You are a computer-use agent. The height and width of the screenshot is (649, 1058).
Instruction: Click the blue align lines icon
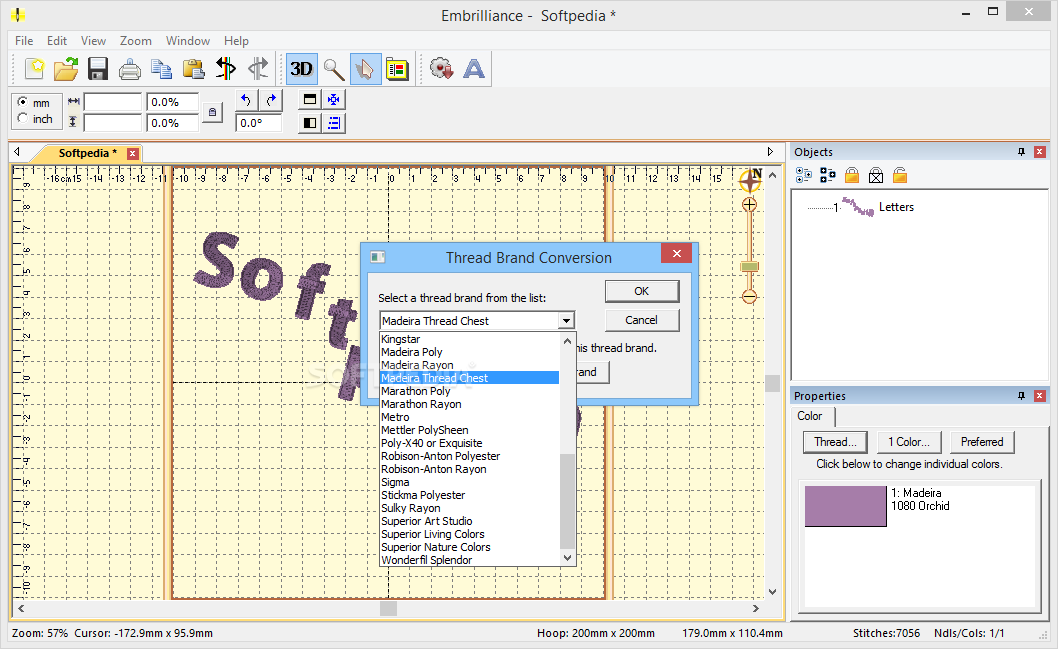(x=334, y=123)
